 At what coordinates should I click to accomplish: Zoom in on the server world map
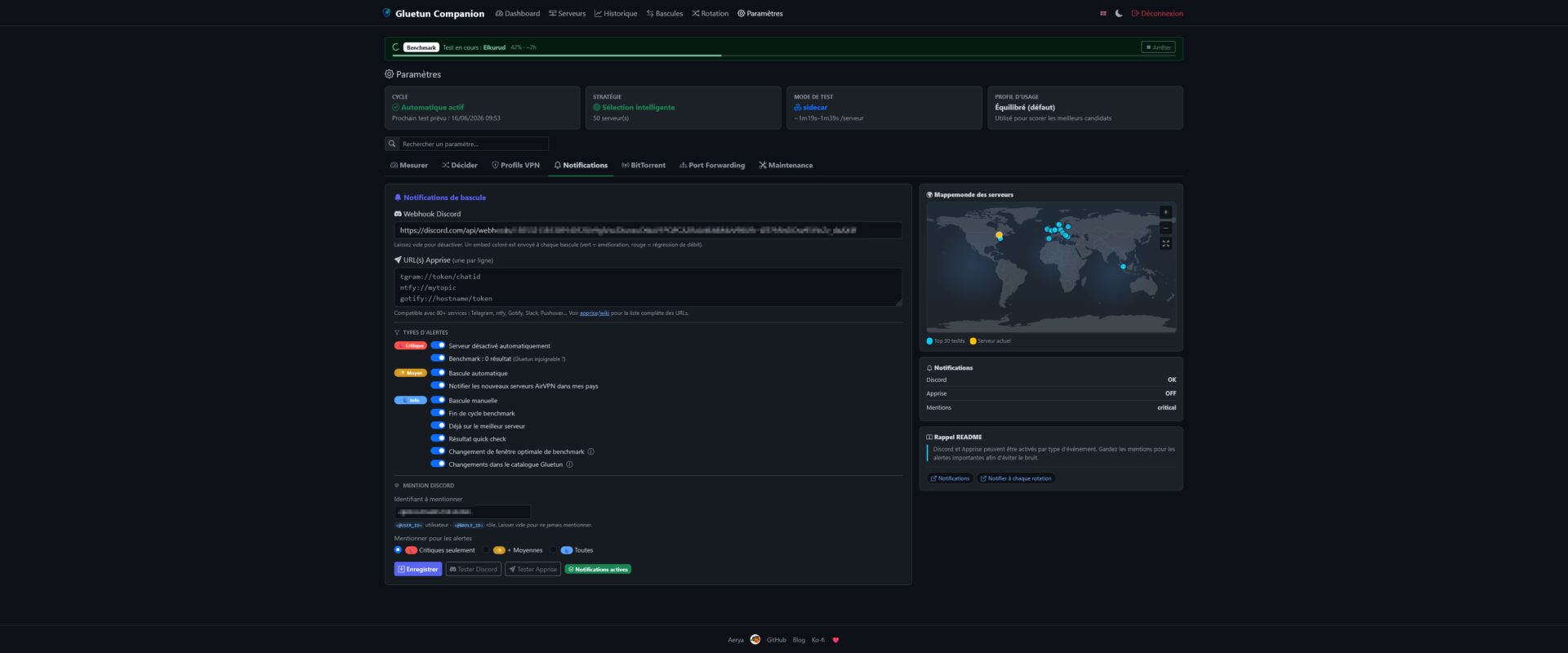pyautogui.click(x=1165, y=212)
